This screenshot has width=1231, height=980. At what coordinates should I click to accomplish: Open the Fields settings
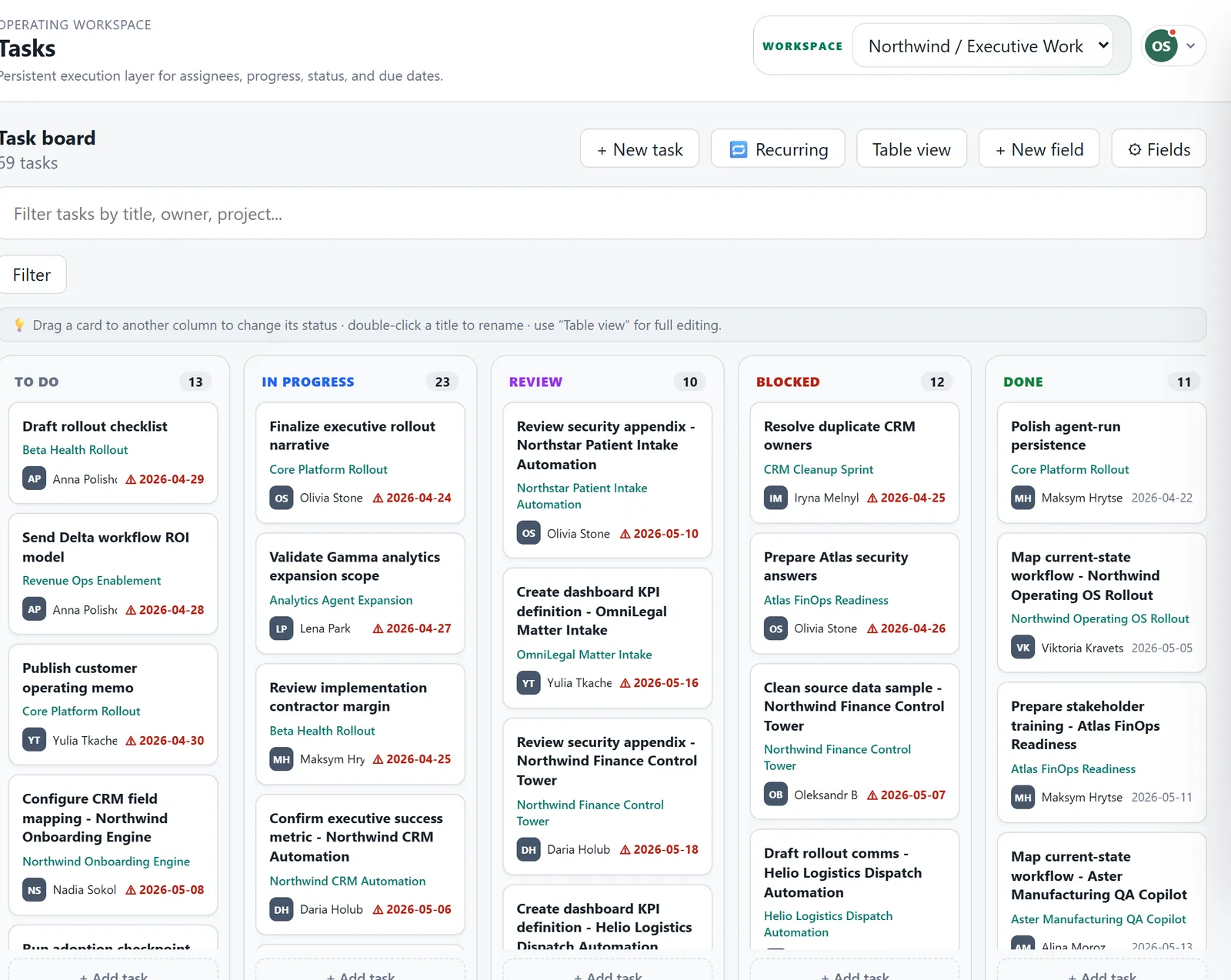click(x=1159, y=149)
